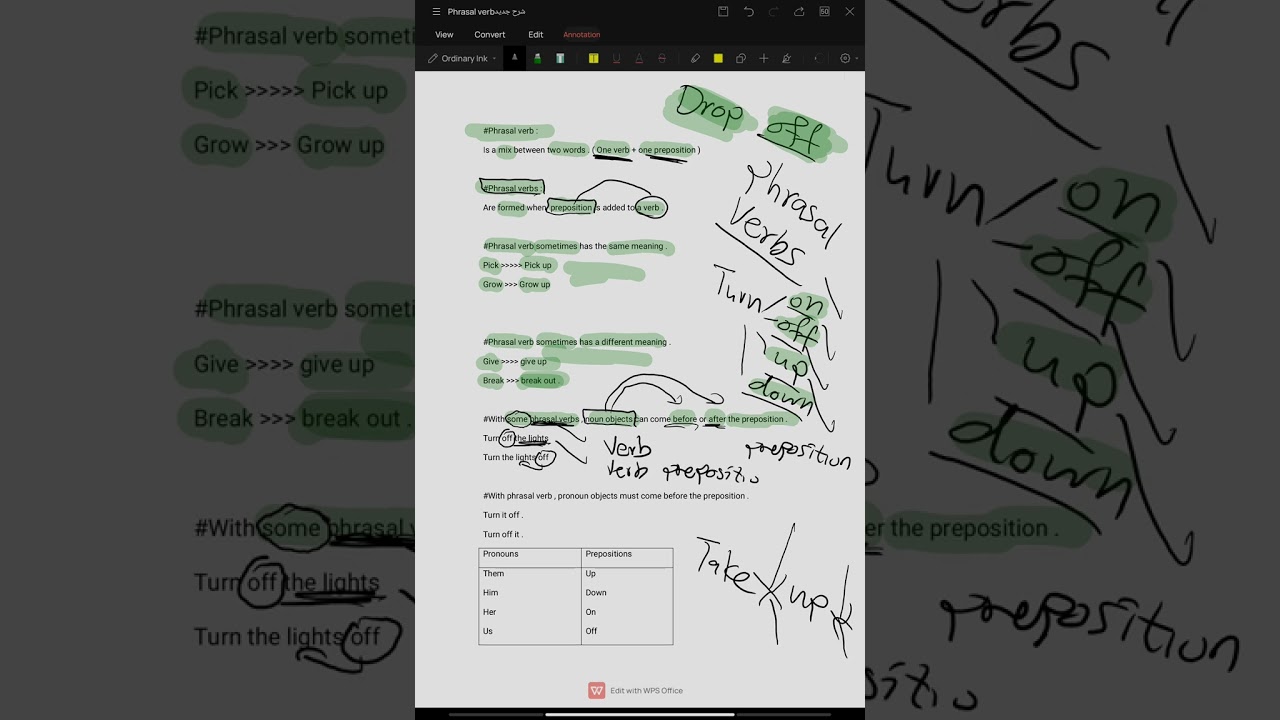Image resolution: width=1280 pixels, height=720 pixels.
Task: Click the 'Give >>>> give up' line
Action: coord(515,361)
